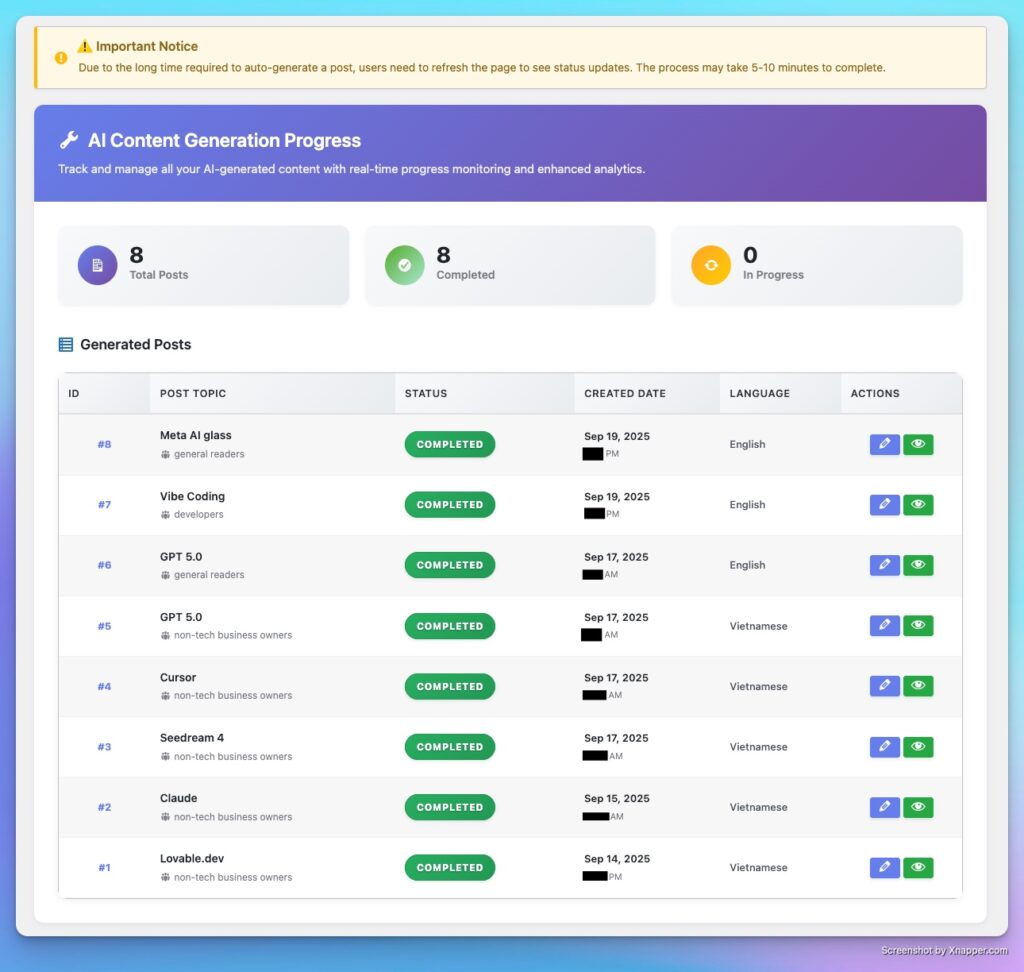Sort by Created Date column header
This screenshot has width=1024, height=972.
(x=625, y=394)
